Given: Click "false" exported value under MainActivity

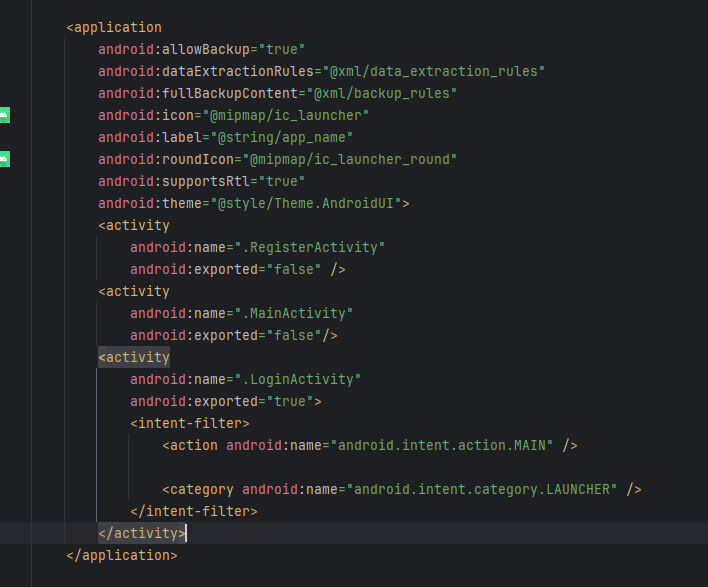Looking at the screenshot, I should tap(293, 335).
